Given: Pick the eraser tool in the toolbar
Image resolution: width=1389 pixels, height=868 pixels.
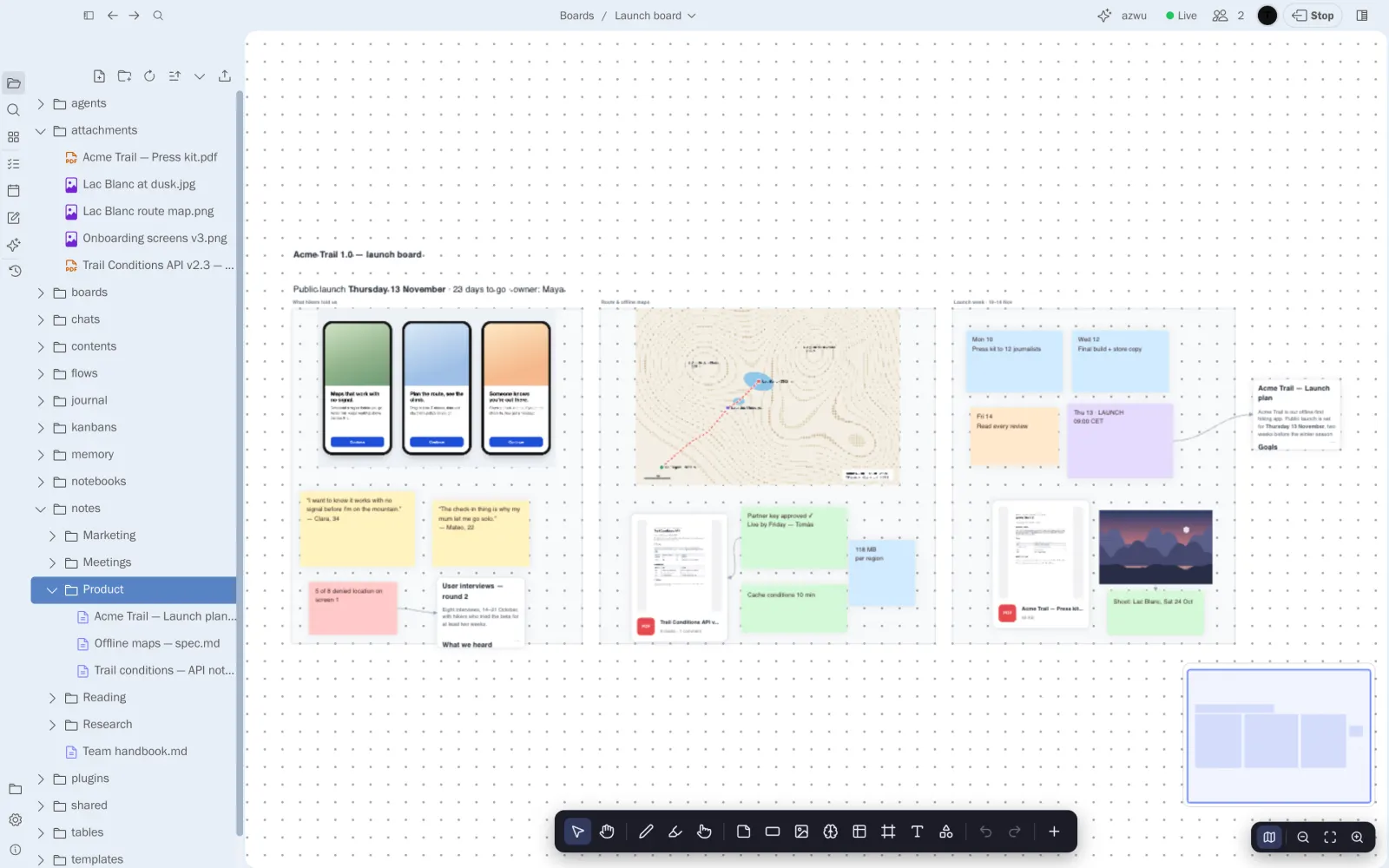Looking at the screenshot, I should point(675,832).
